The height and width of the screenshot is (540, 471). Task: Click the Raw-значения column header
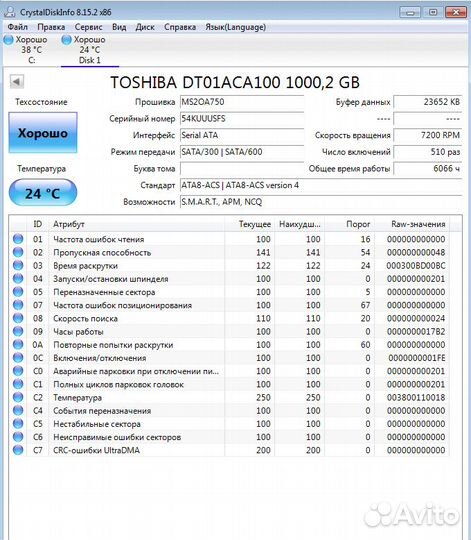point(412,224)
